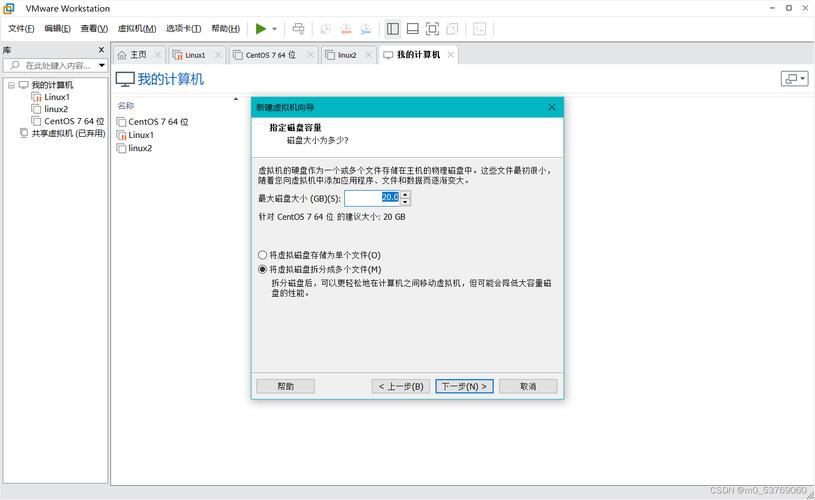Click the manage snapshots icon
This screenshot has width=815, height=500.
tap(366, 29)
